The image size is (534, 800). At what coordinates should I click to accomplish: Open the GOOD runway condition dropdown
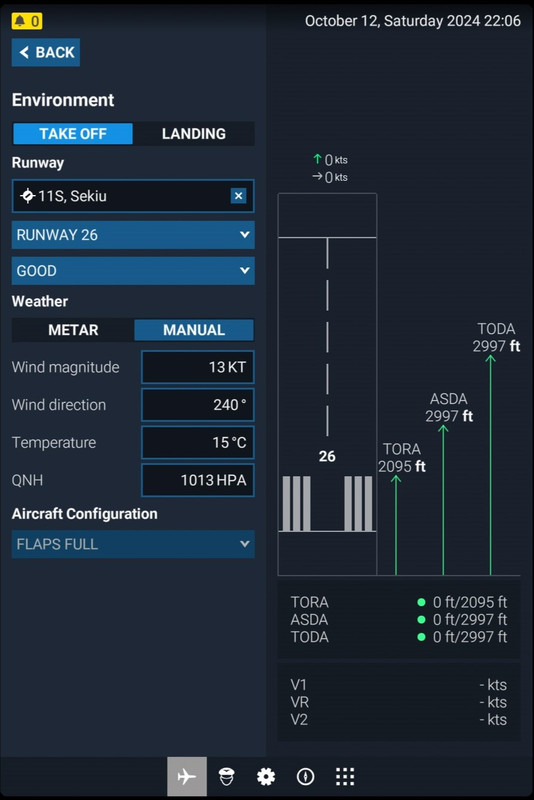pyautogui.click(x=133, y=270)
